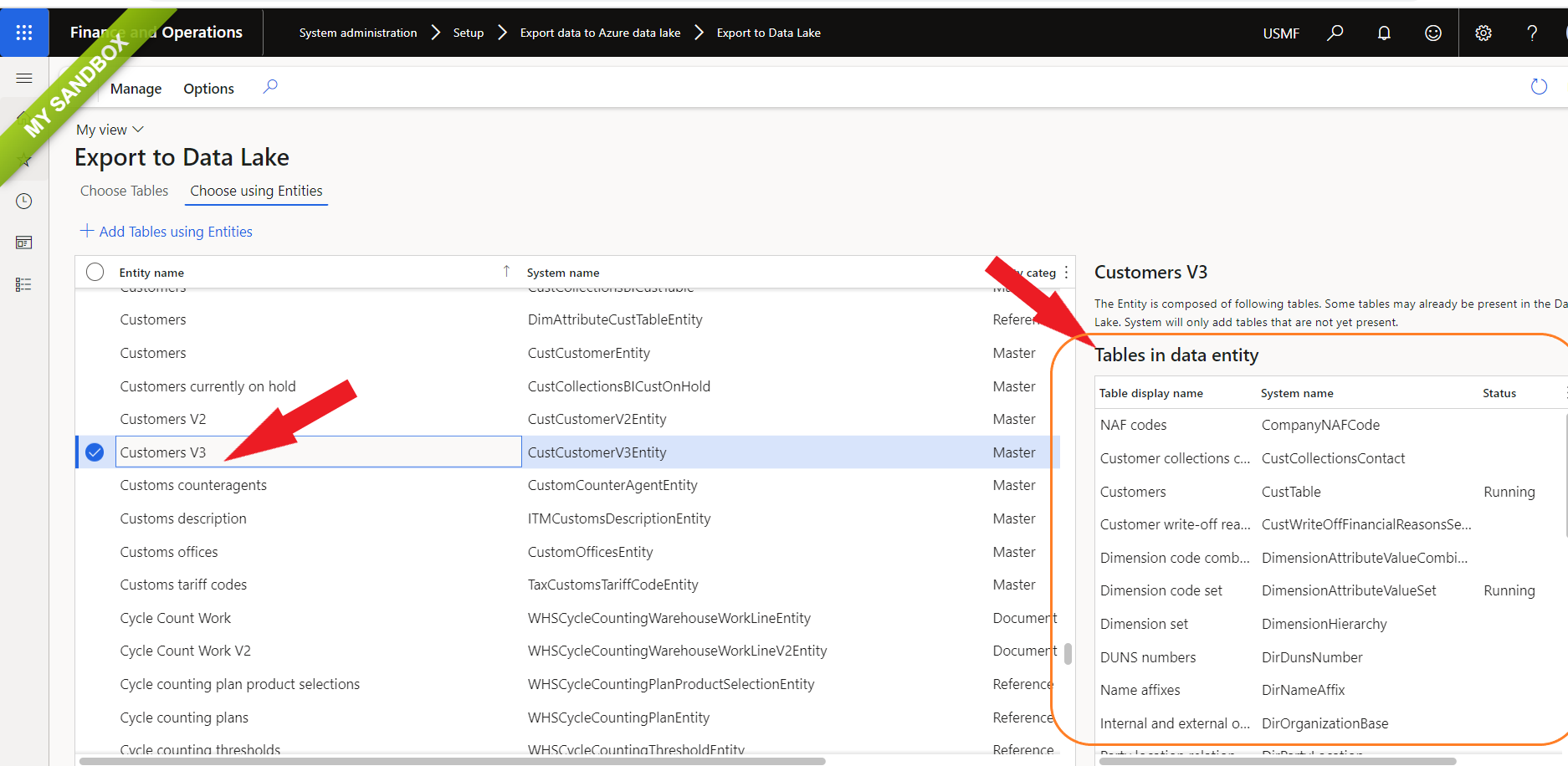Open the Workspaces icon in sidebar
Viewport: 1568px width, 766px height.
tap(24, 243)
